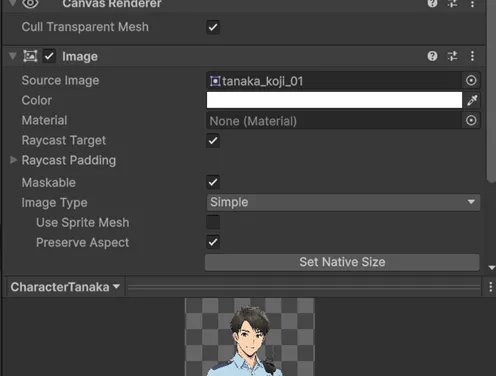Screen dimensions: 496x376
Task: Toggle Cull Transparent Mesh checkbox
Action: (x=213, y=27)
